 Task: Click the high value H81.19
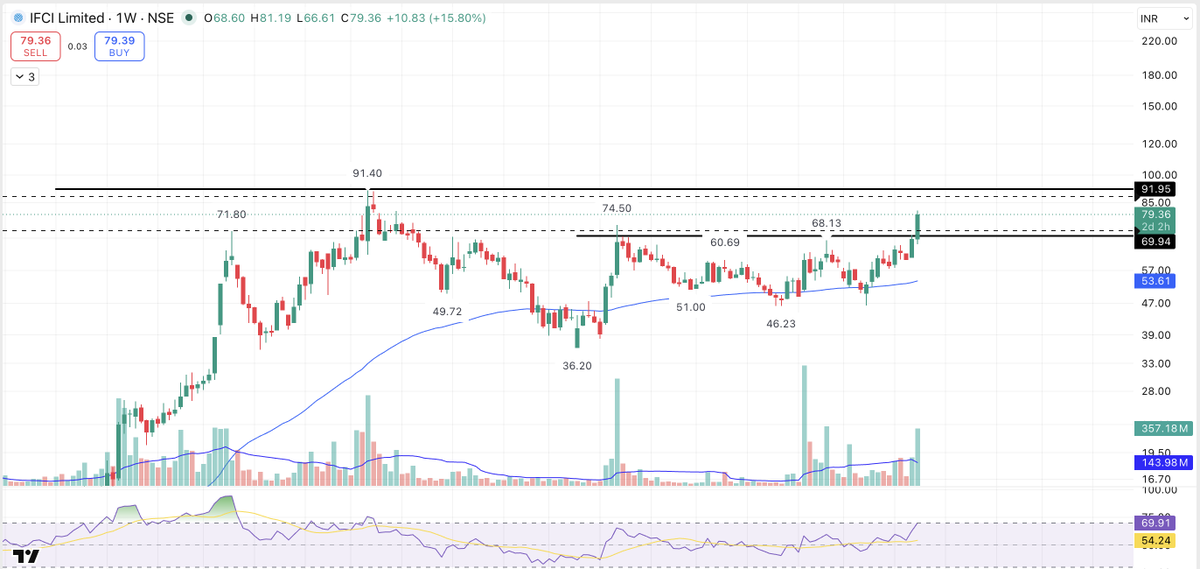tap(272, 19)
